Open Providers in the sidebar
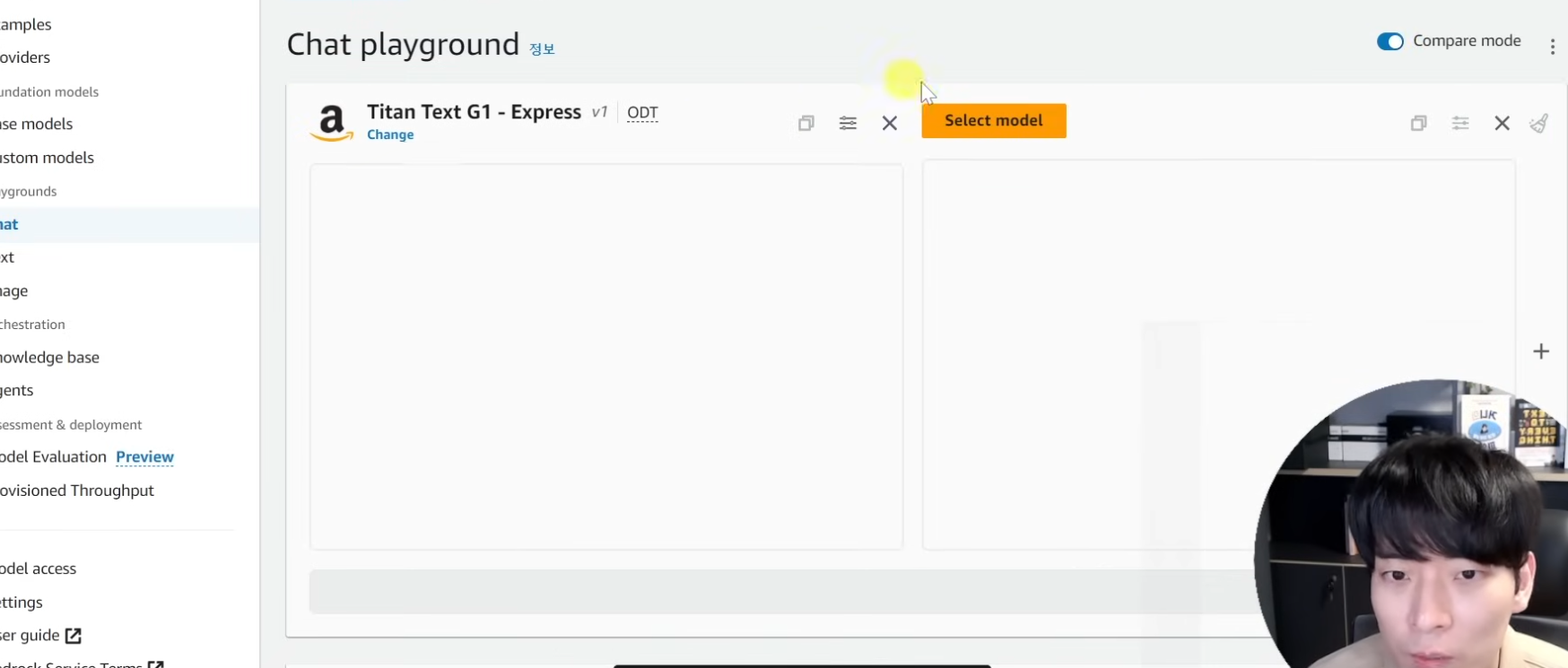The height and width of the screenshot is (668, 1568). click(25, 57)
